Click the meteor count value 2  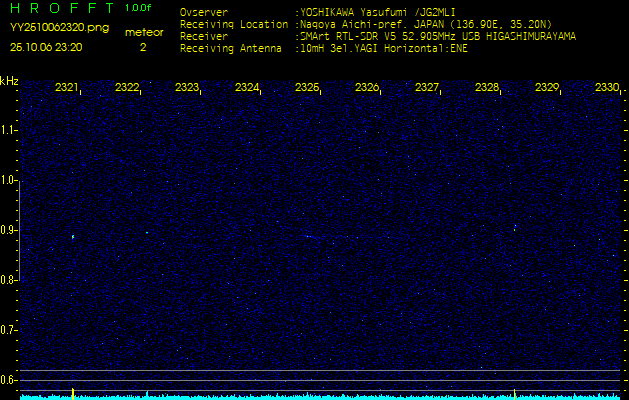[x=143, y=47]
